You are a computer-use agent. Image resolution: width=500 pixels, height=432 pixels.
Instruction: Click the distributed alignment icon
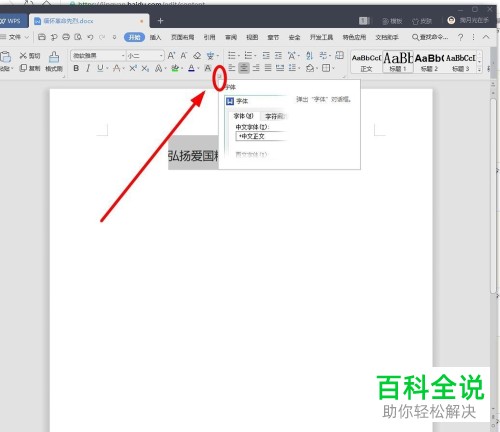point(280,68)
